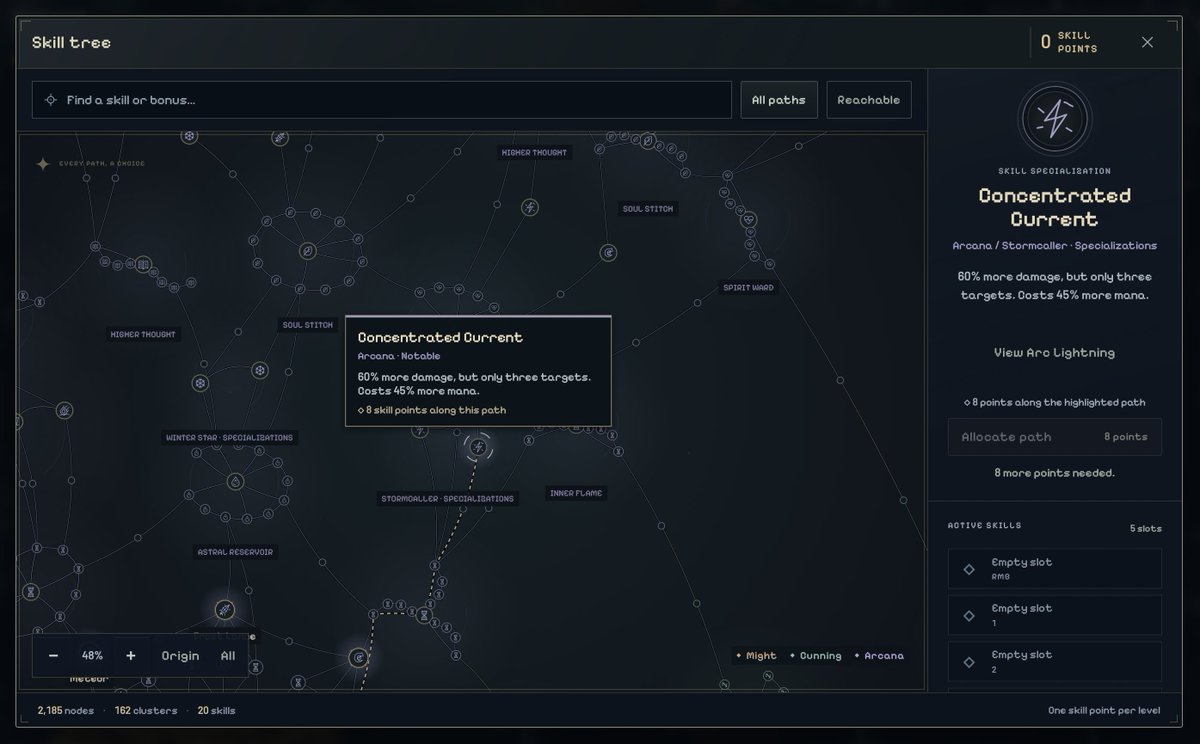1200x744 pixels.
Task: Close the Skill tree window
Action: (1147, 42)
